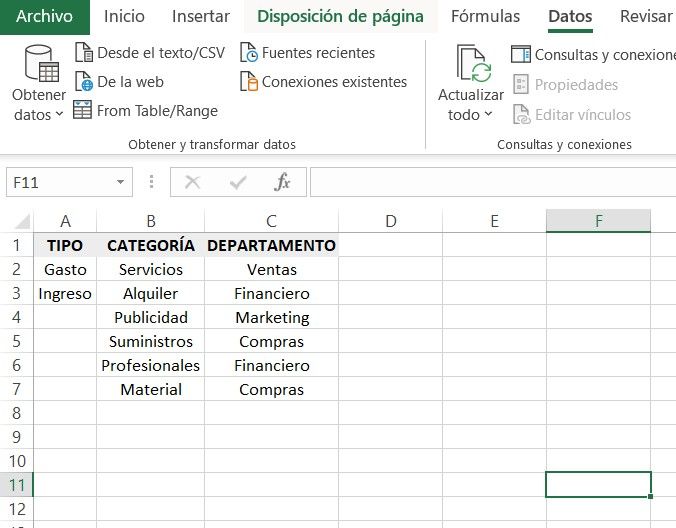Switch to the Insertar tab

[x=200, y=16]
